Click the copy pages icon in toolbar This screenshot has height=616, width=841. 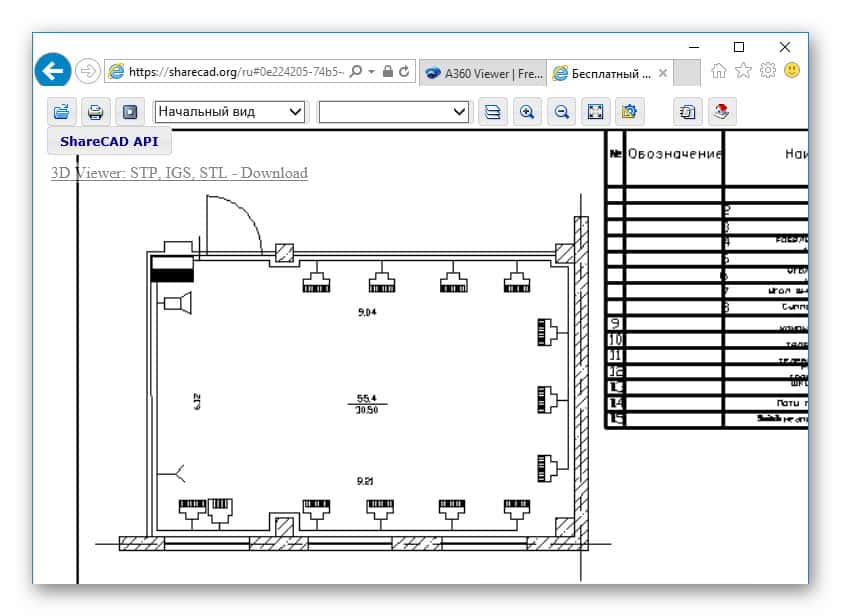pos(688,112)
